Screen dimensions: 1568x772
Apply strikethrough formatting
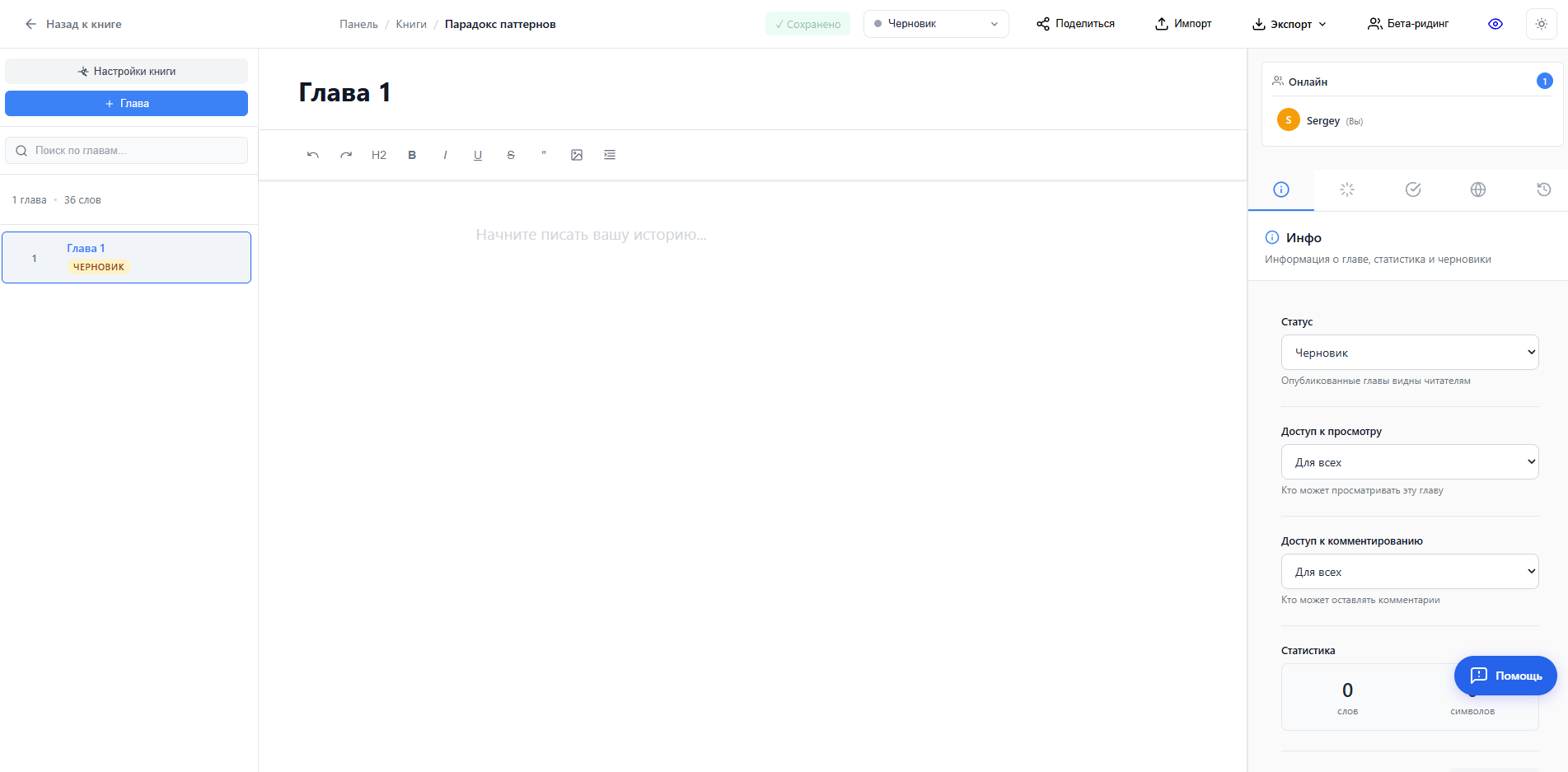[x=511, y=155]
